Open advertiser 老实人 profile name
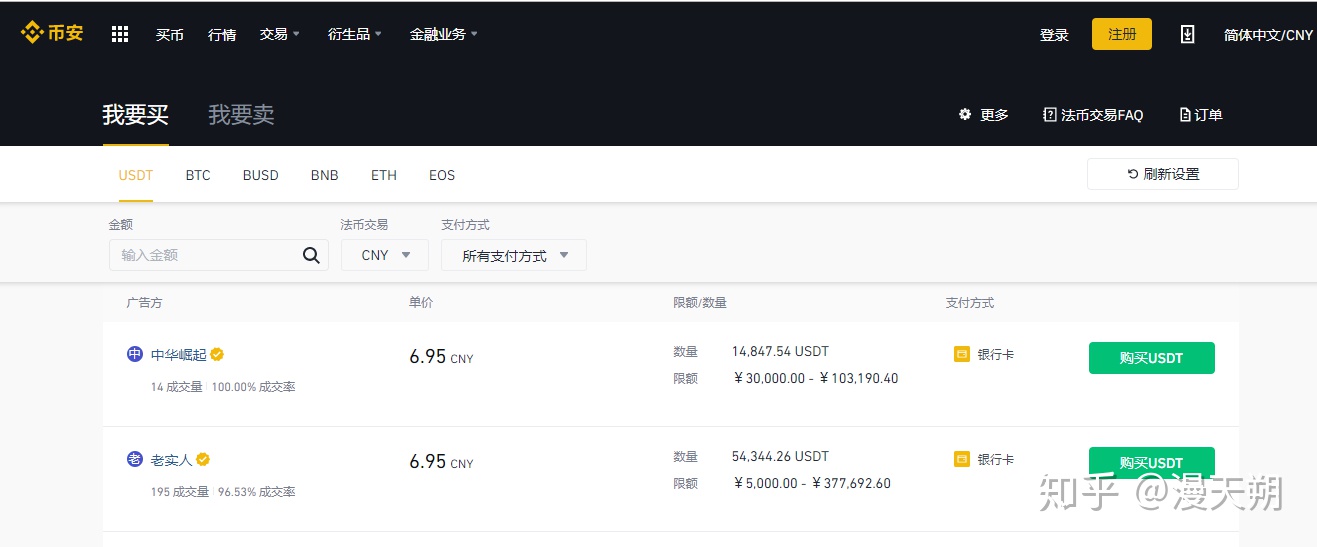Viewport: 1317px width, 547px height. tap(171, 459)
